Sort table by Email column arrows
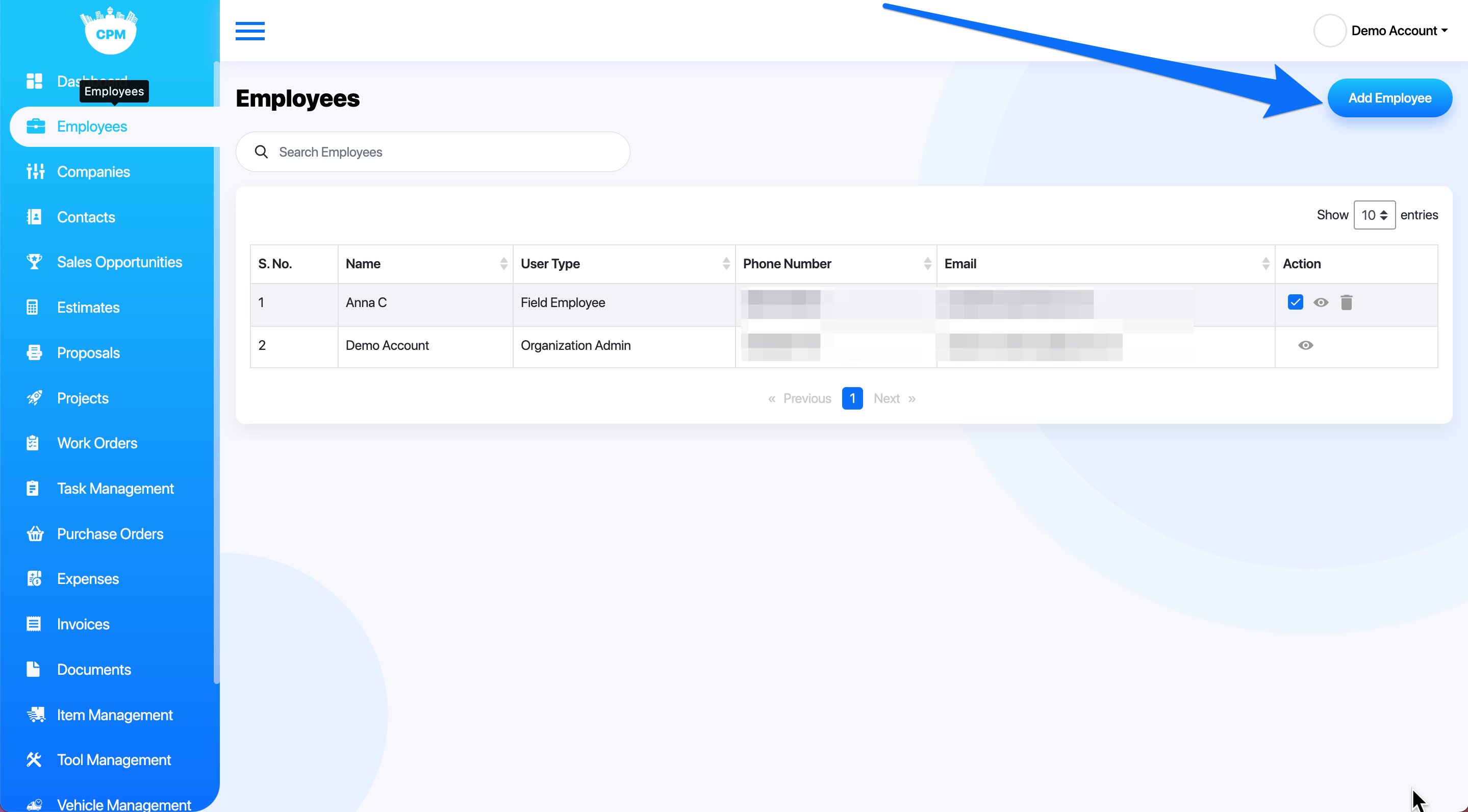 click(x=1265, y=263)
